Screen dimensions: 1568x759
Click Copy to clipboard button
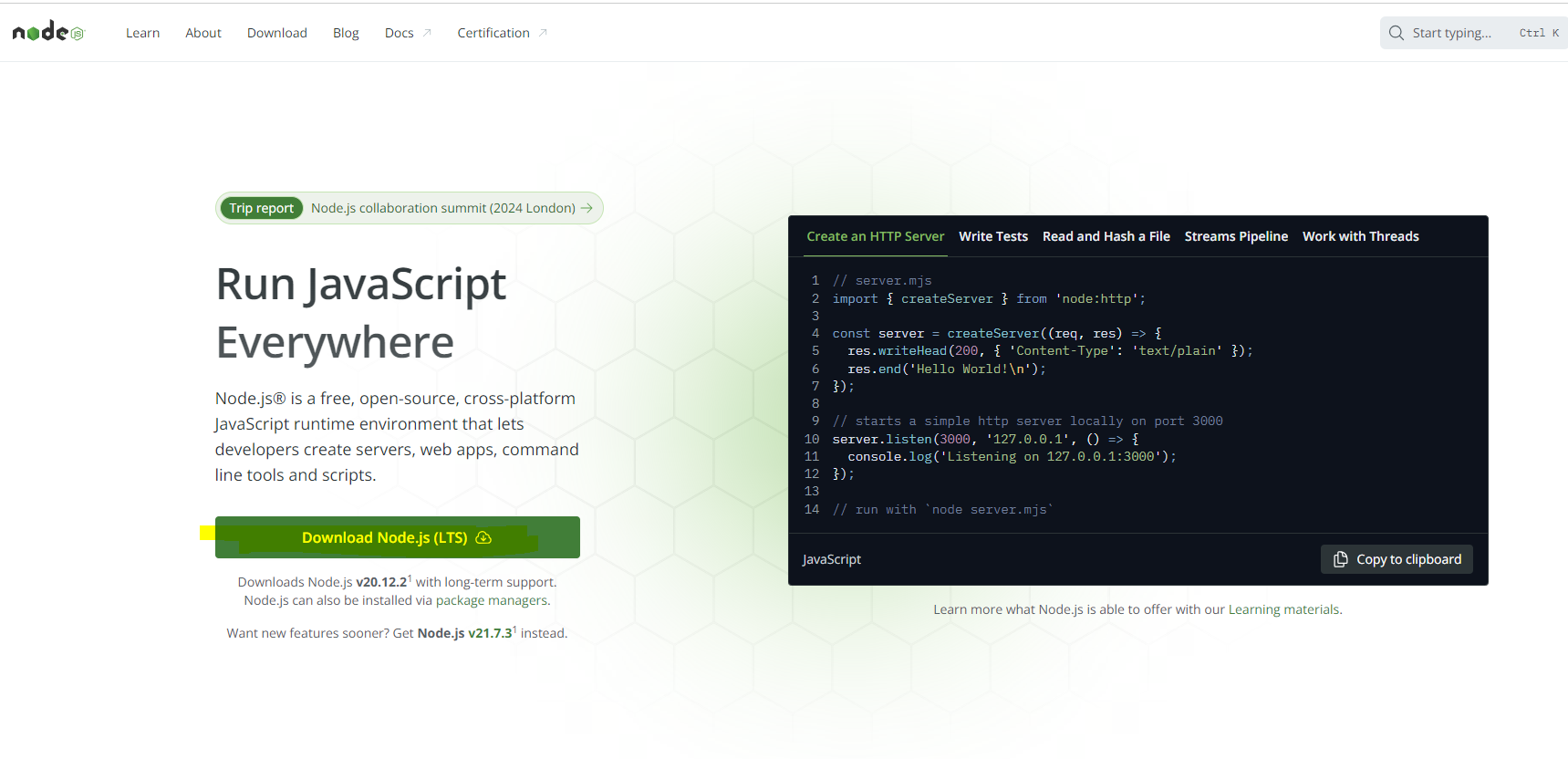click(1397, 559)
